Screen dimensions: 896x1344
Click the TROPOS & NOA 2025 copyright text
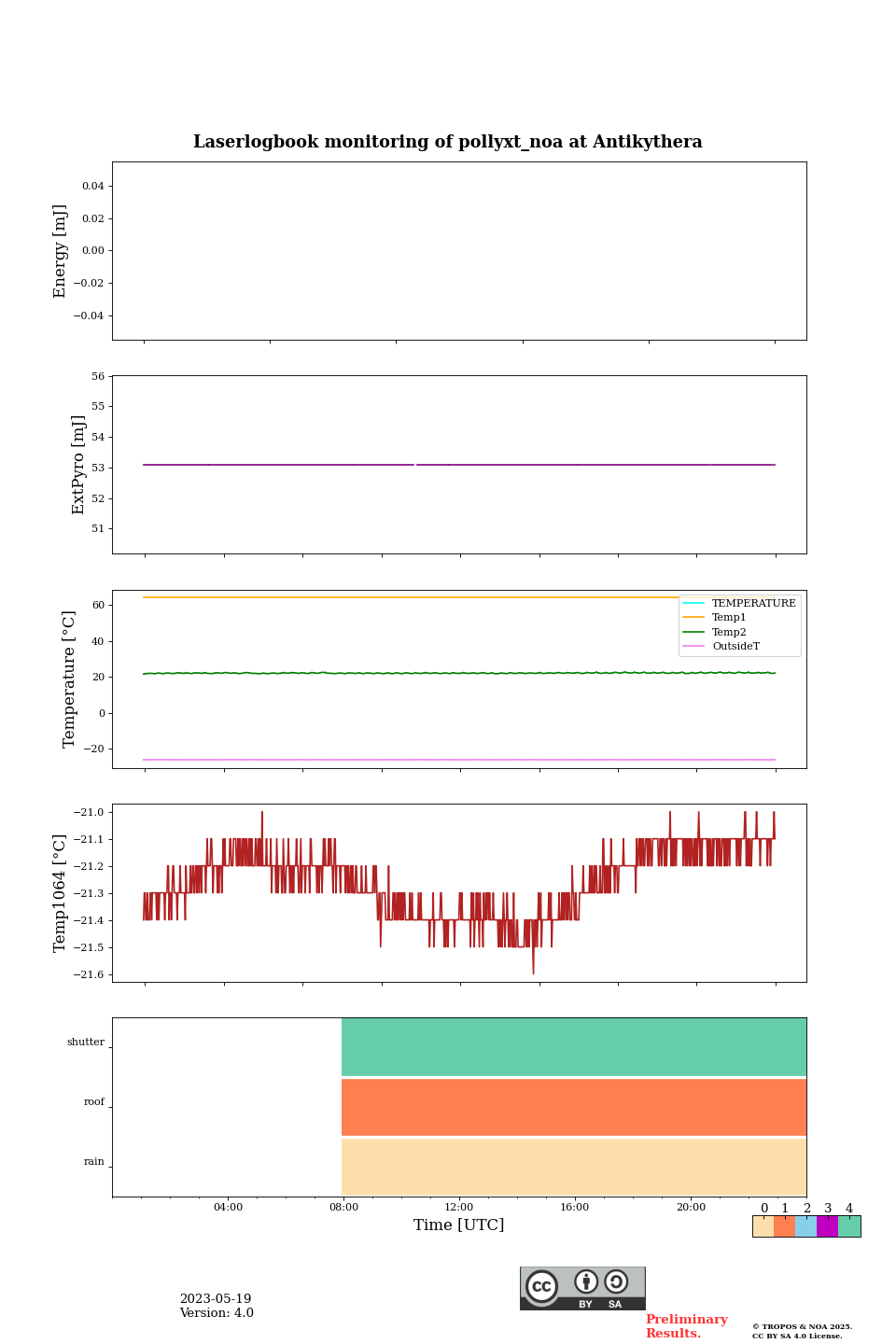tap(803, 1326)
